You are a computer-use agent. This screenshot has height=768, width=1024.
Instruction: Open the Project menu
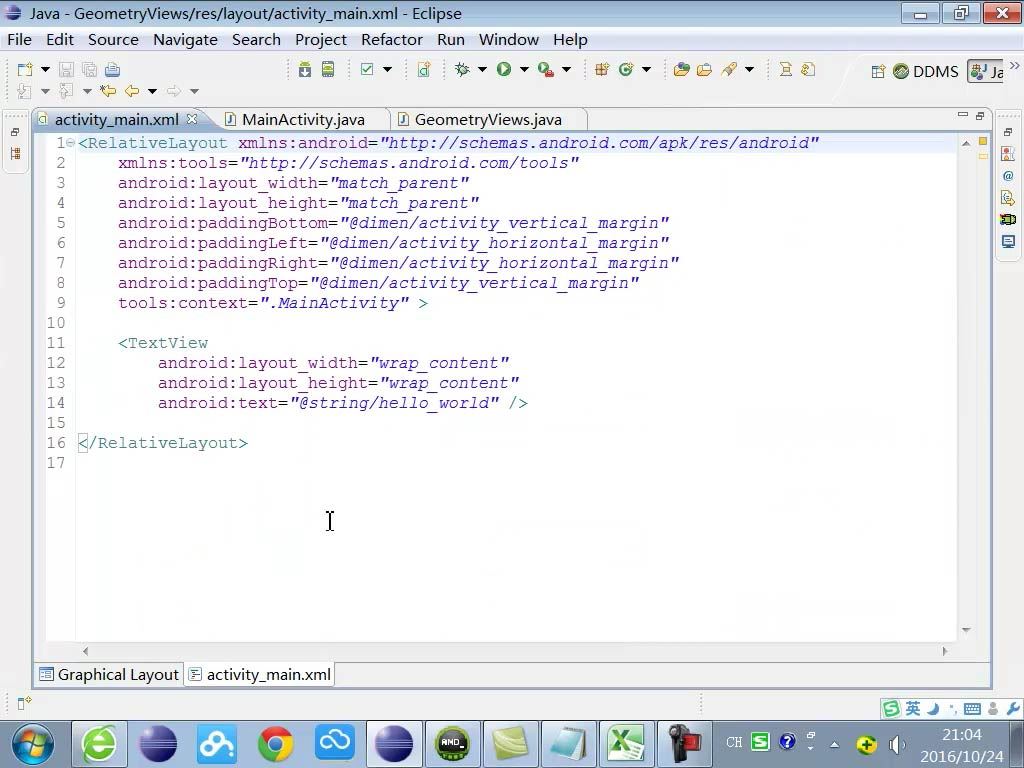(x=321, y=40)
